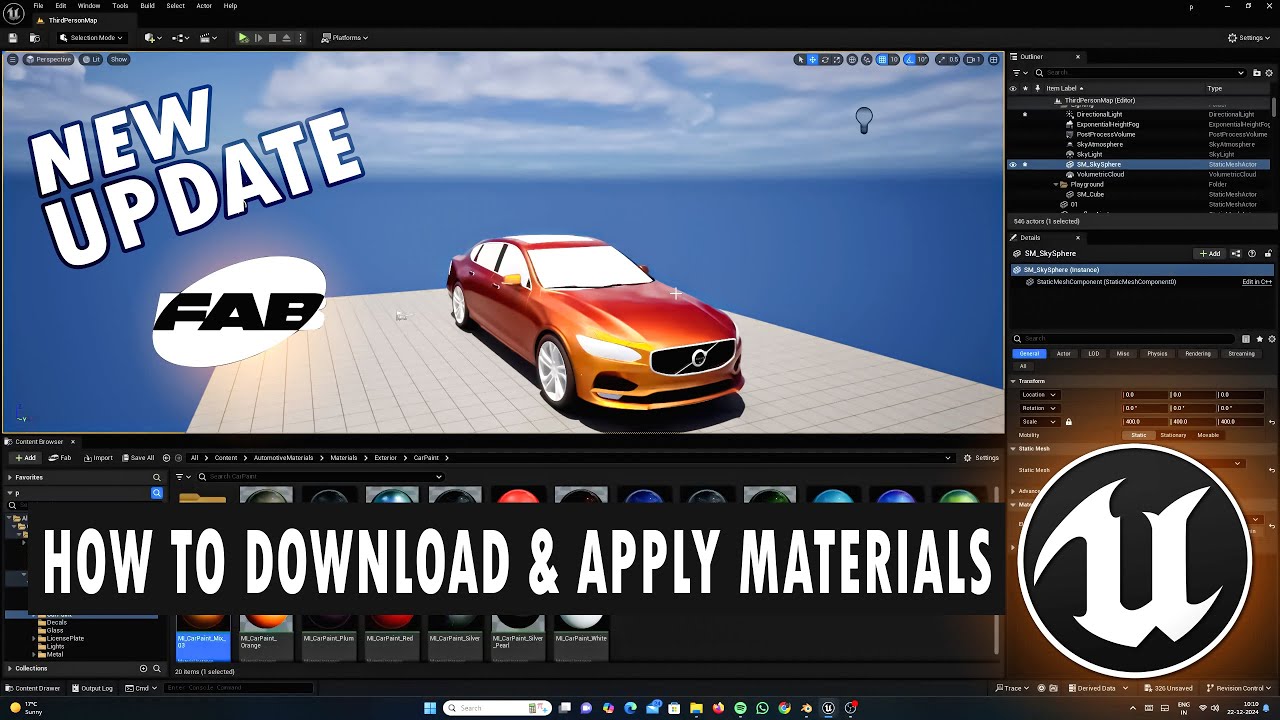Collapse the Transform section in Details
This screenshot has height=720, width=1280.
pos(1012,381)
